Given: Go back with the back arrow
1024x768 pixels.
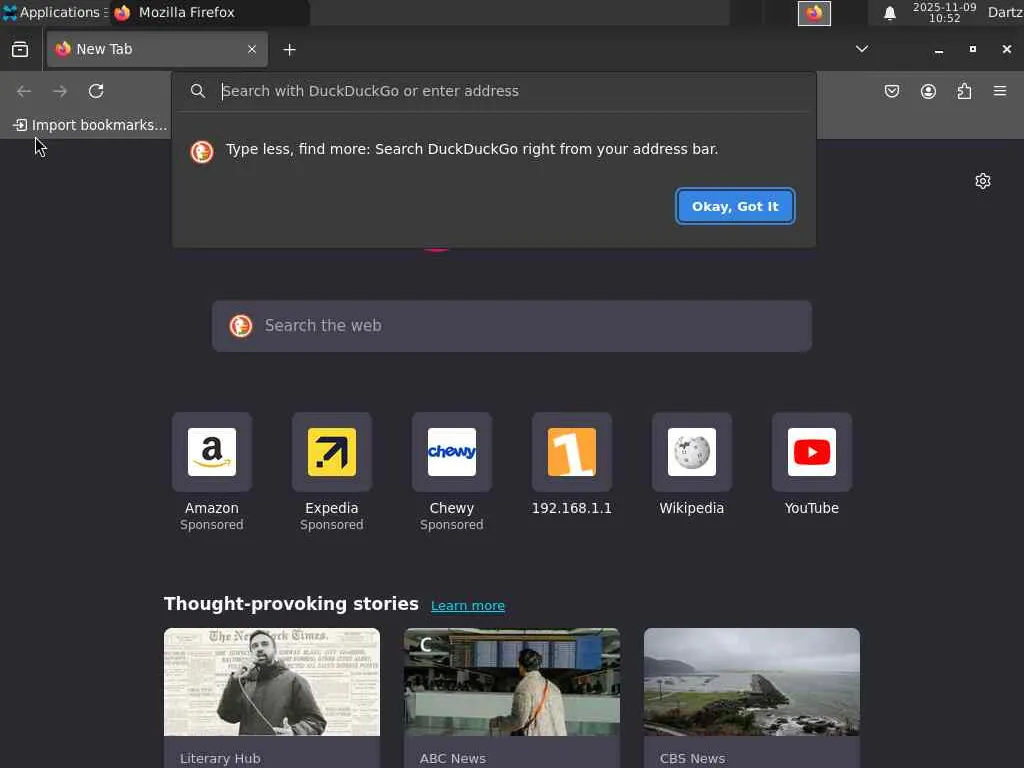Looking at the screenshot, I should pos(24,91).
